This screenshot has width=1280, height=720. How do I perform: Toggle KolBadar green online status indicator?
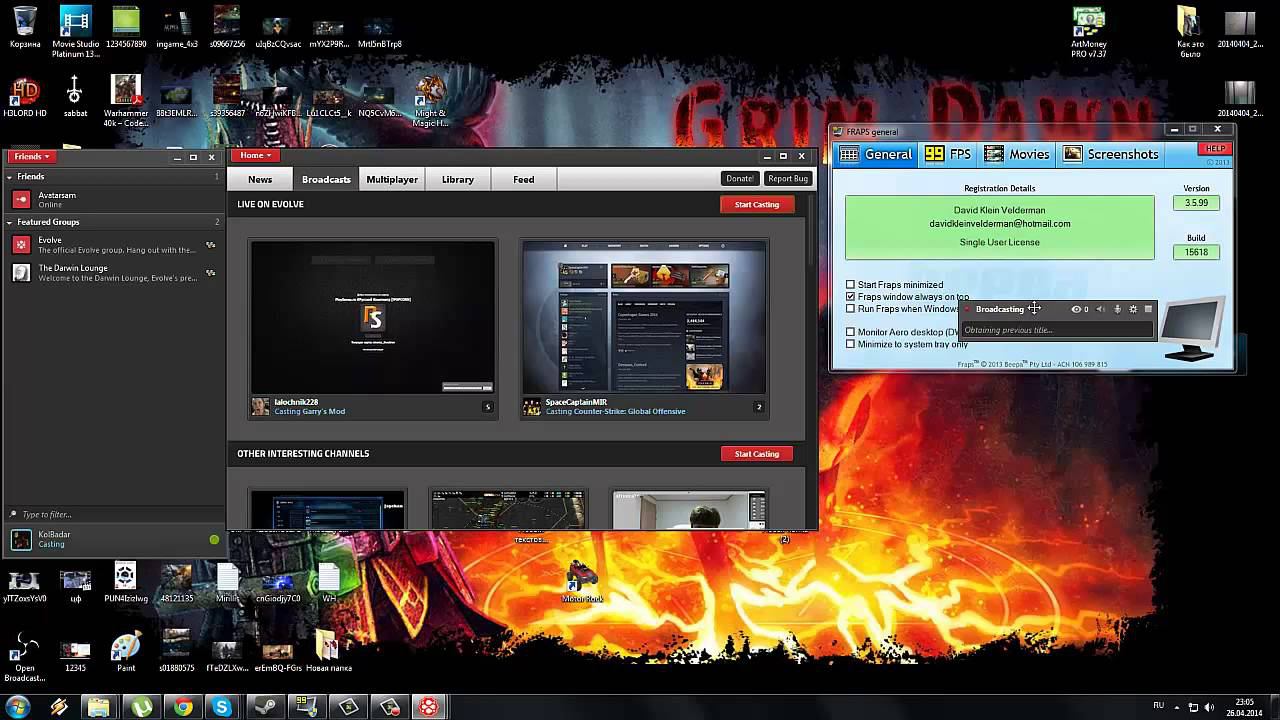214,540
